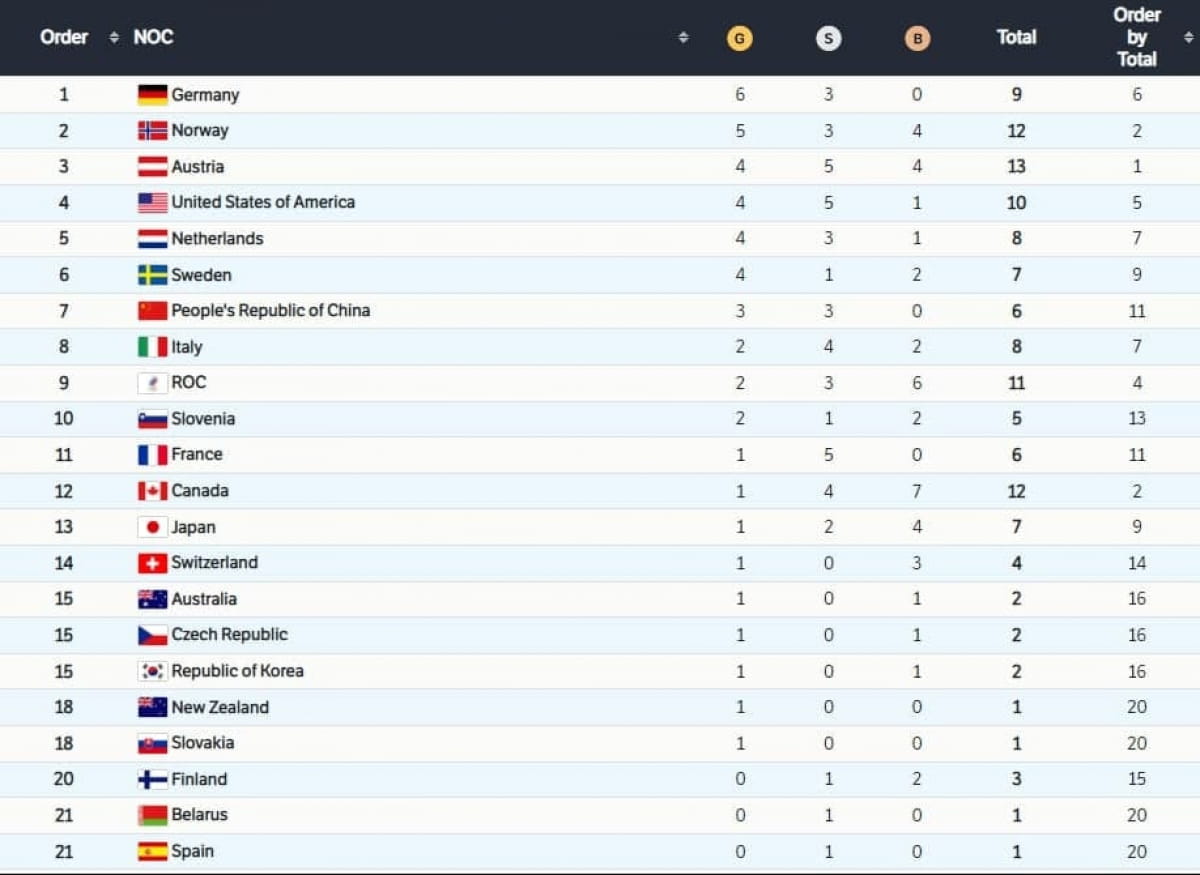Click the New Zealand flag icon
Image resolution: width=1200 pixels, height=875 pixels.
pos(152,707)
